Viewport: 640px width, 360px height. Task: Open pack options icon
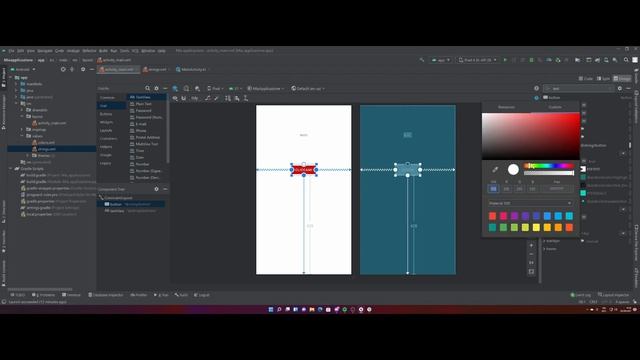tap(228, 98)
